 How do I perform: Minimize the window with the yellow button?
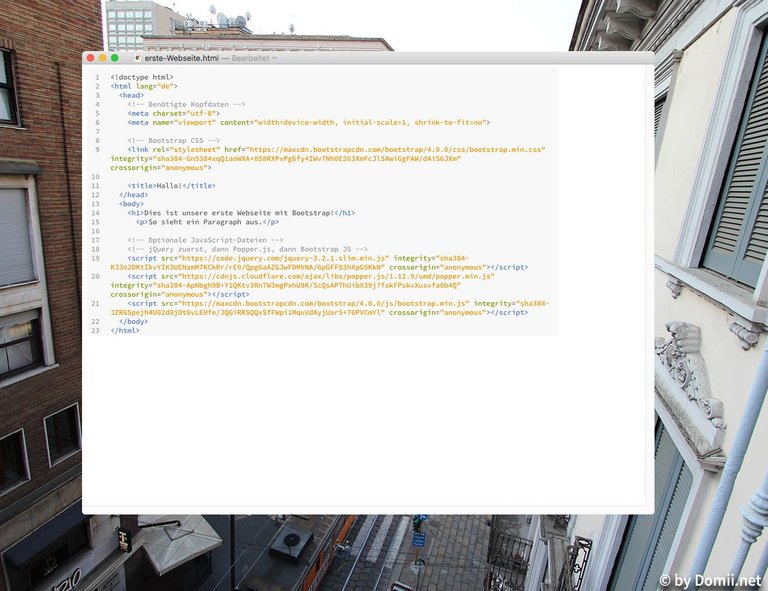tap(102, 58)
